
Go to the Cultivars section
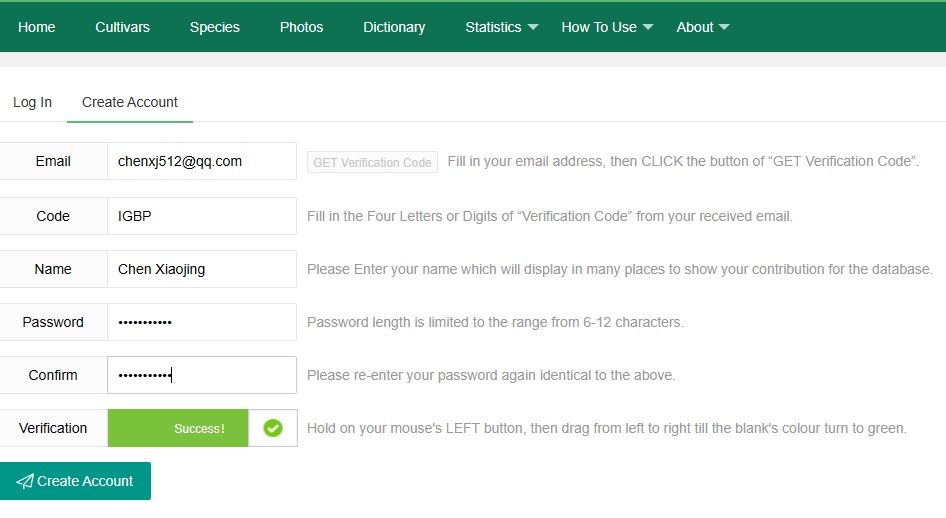pos(122,27)
